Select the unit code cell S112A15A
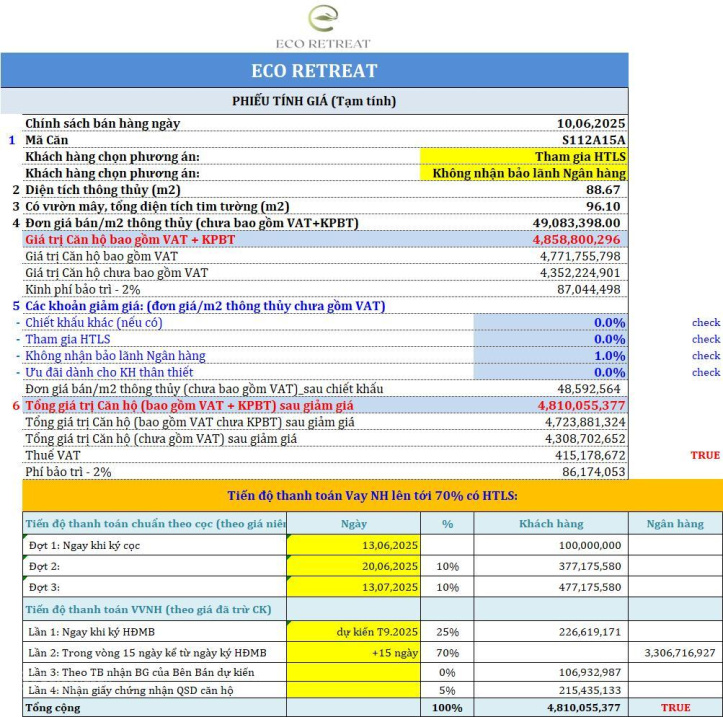 (x=593, y=140)
